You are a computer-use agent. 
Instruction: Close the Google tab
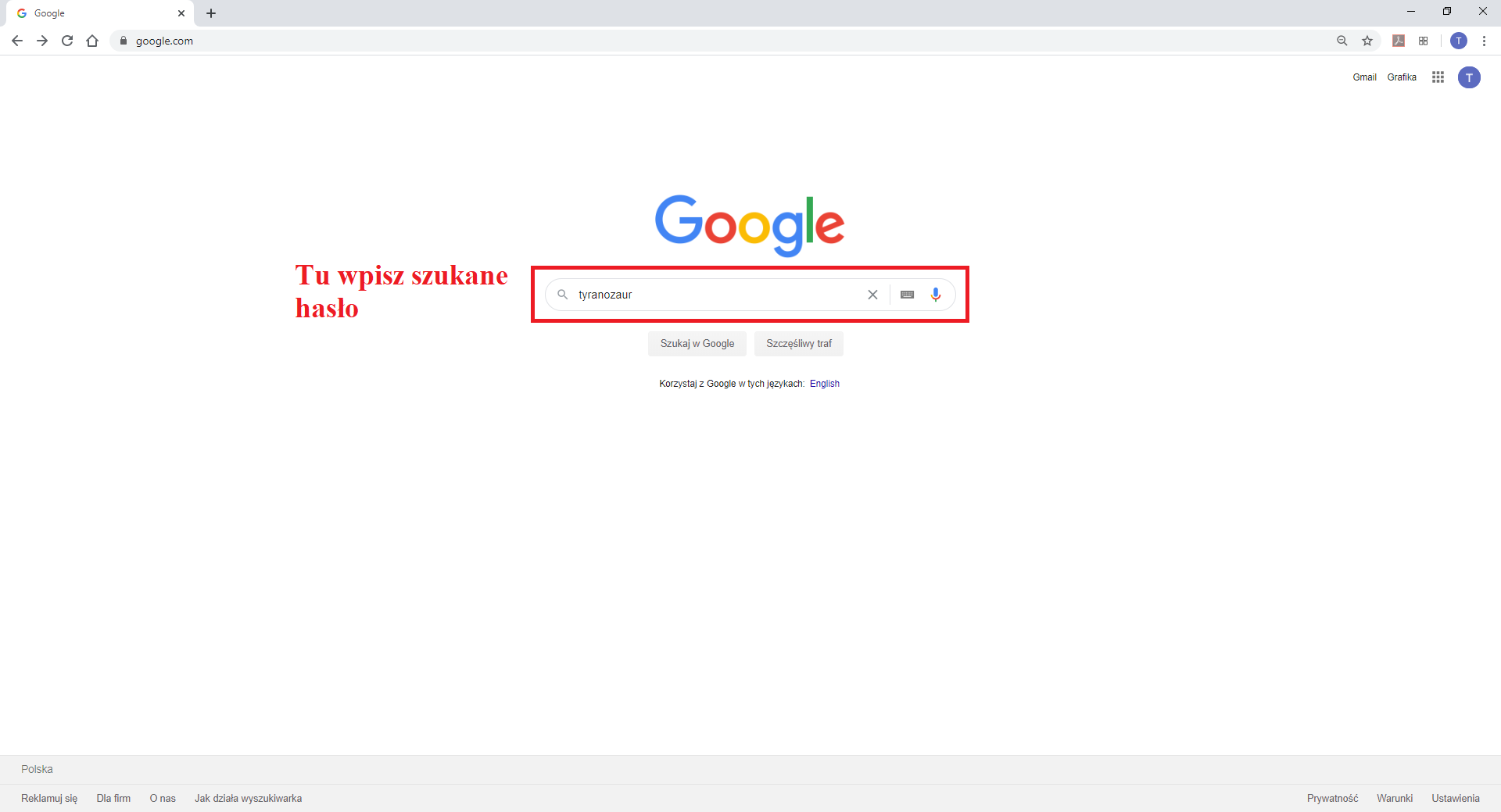tap(181, 13)
